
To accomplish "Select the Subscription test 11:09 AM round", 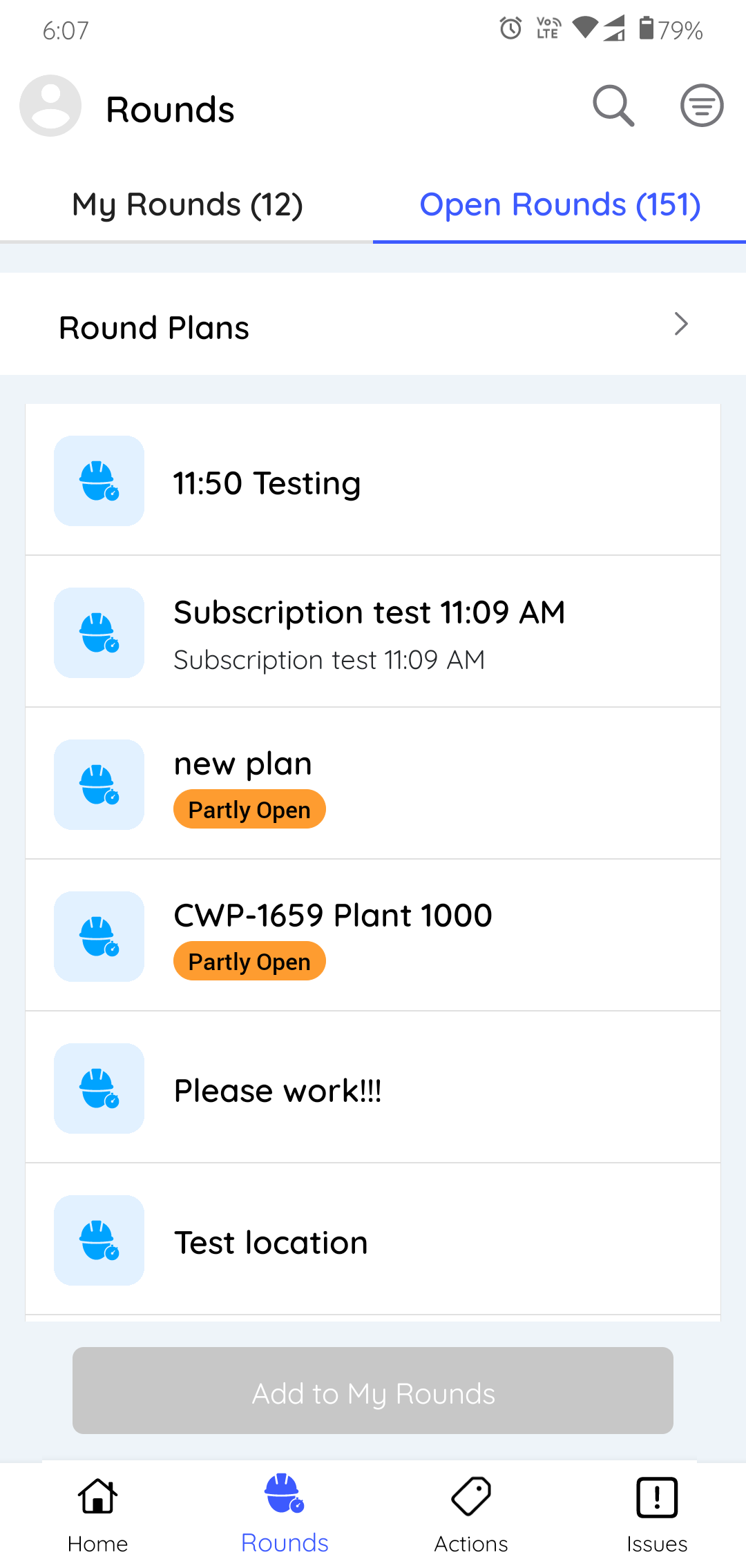I will pyautogui.click(x=369, y=632).
